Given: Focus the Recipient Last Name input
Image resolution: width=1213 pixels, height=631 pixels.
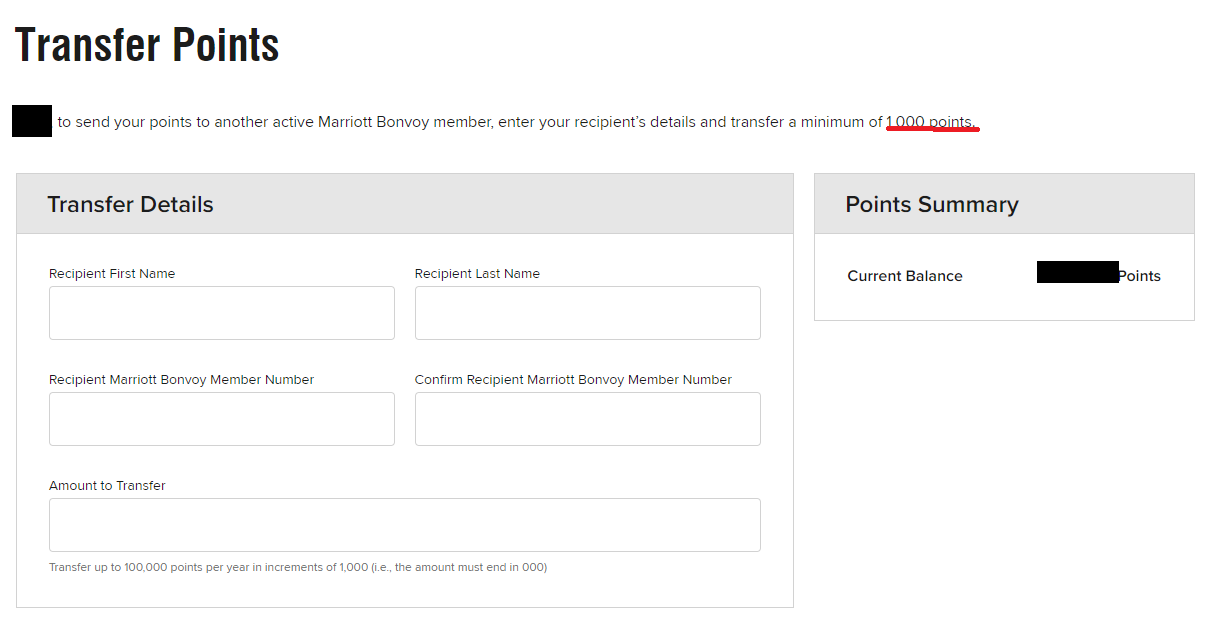Looking at the screenshot, I should 588,313.
